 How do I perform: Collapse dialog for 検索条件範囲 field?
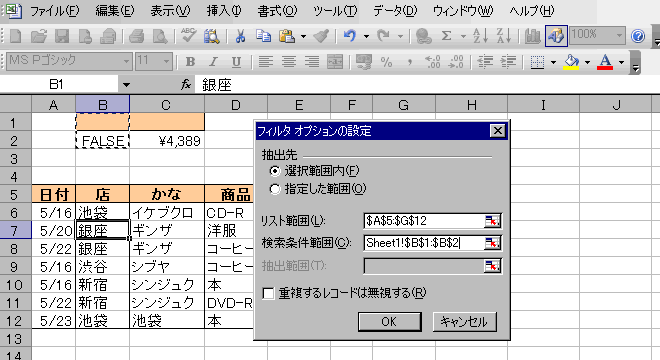(492, 243)
